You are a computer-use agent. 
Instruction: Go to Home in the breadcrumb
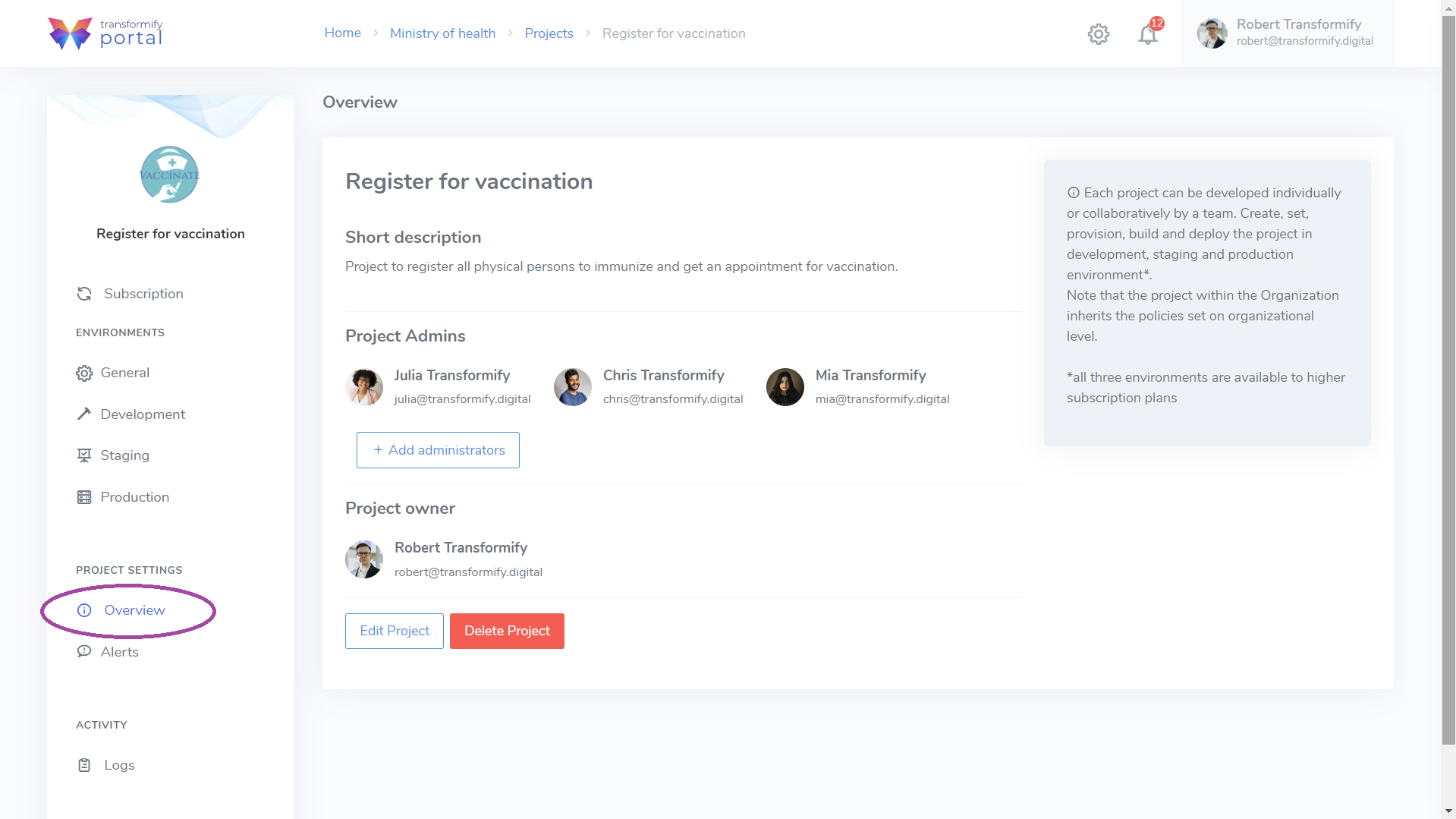click(x=342, y=33)
